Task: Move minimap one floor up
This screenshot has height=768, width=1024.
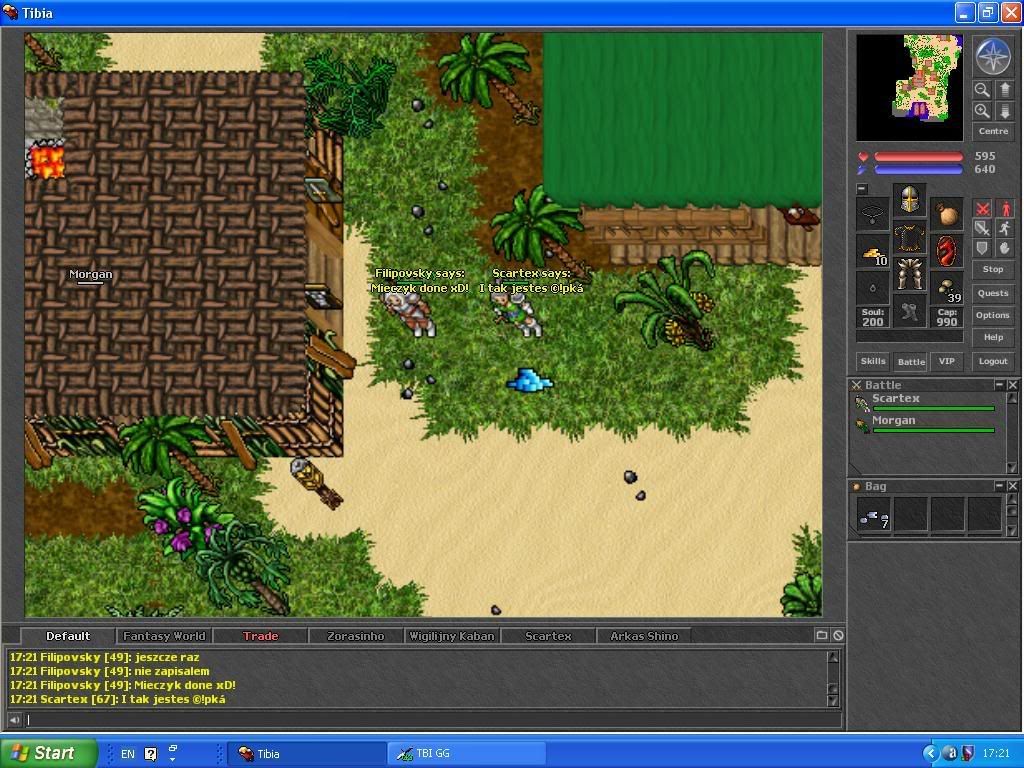Action: (1005, 89)
